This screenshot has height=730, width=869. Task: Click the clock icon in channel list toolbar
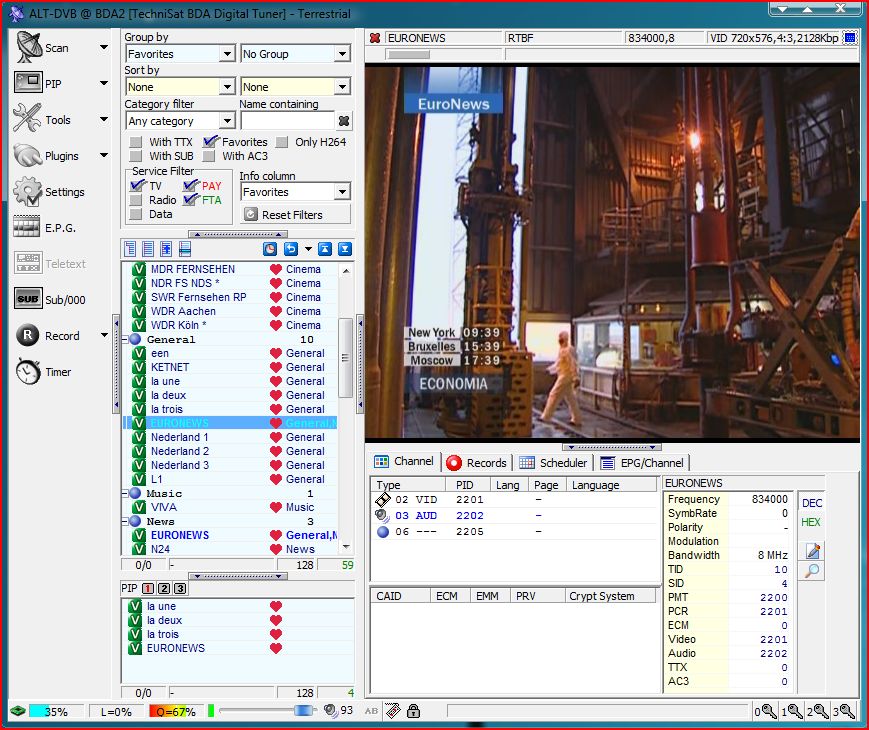[x=270, y=249]
